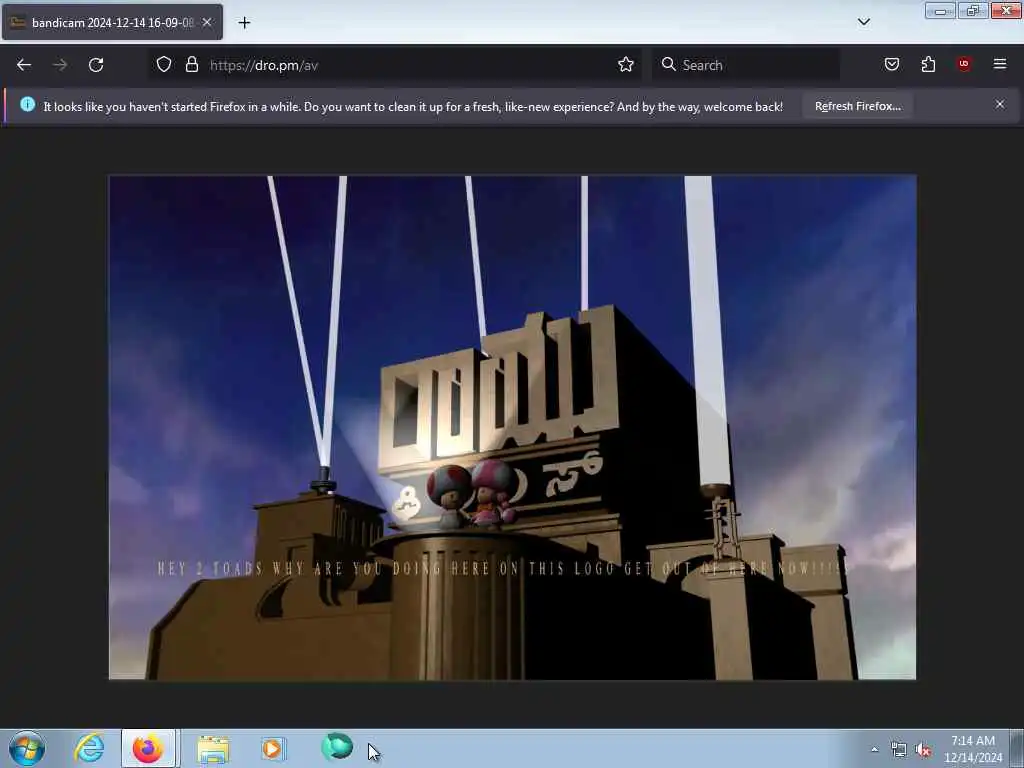Open the Extensions puzzle icon

tap(928, 64)
